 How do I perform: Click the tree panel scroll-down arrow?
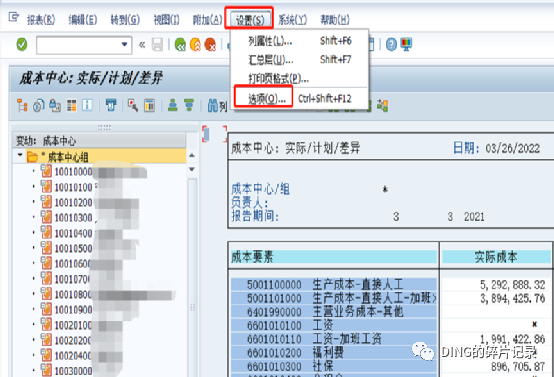(x=191, y=169)
